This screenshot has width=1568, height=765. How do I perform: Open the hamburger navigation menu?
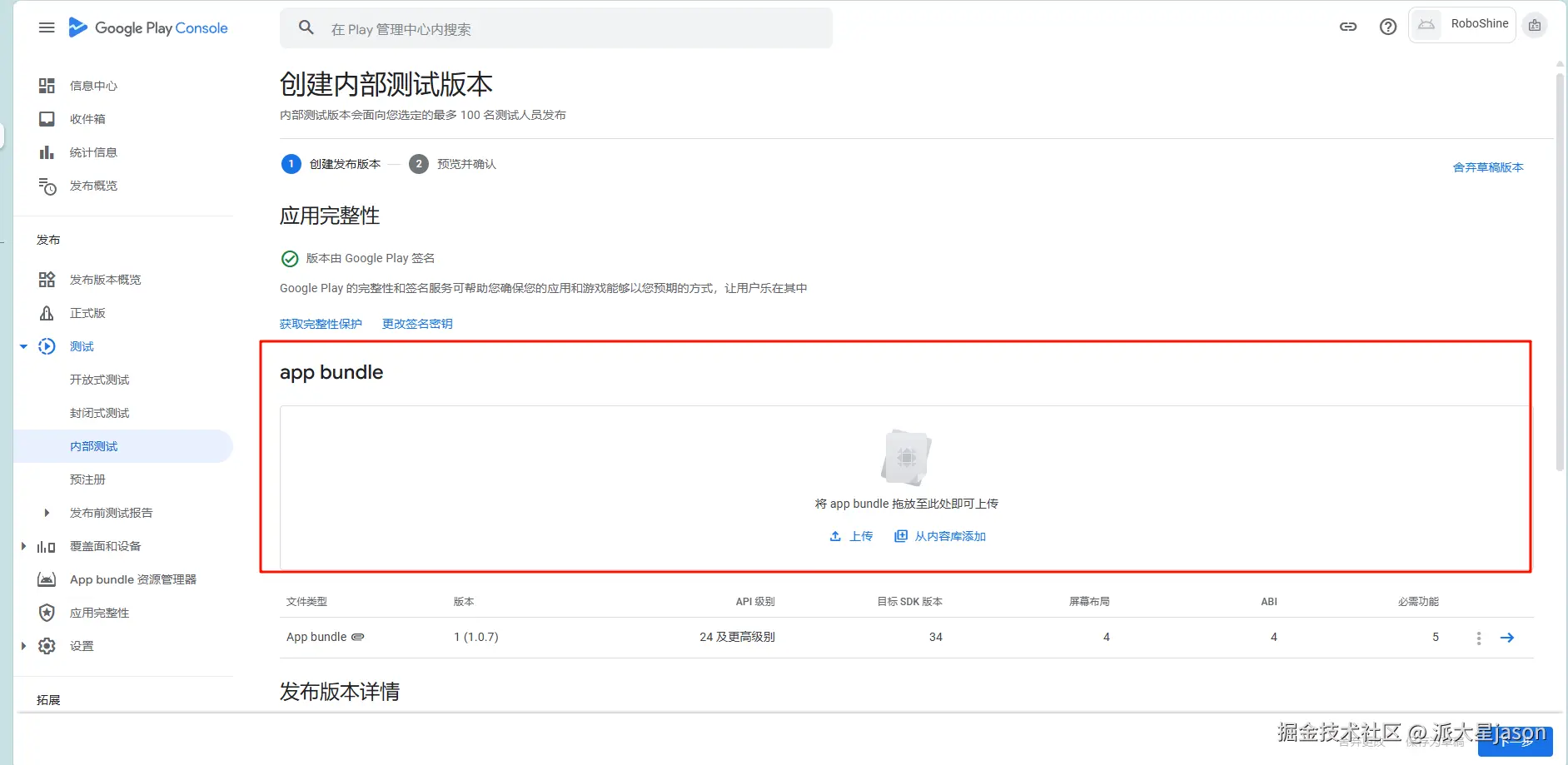pyautogui.click(x=47, y=27)
